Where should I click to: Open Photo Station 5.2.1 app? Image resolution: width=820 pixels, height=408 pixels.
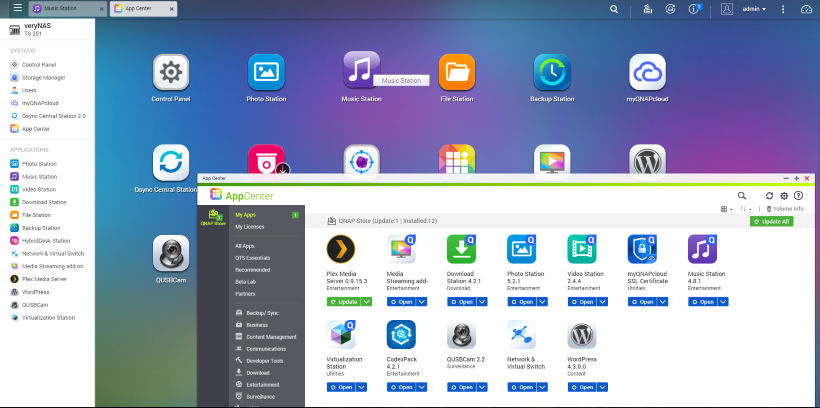(524, 302)
